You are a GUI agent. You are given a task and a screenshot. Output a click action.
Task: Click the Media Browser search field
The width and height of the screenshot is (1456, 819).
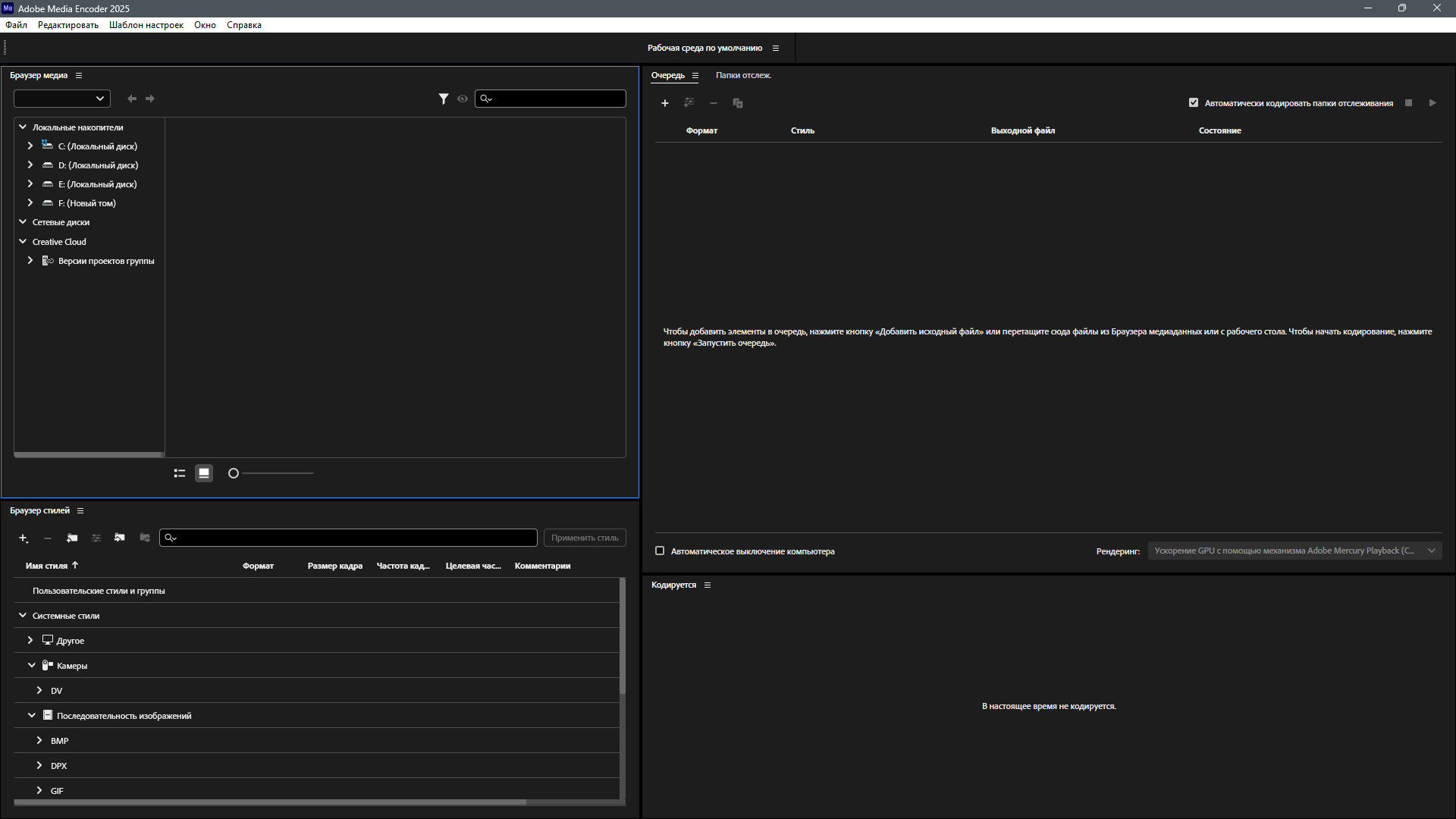[551, 99]
